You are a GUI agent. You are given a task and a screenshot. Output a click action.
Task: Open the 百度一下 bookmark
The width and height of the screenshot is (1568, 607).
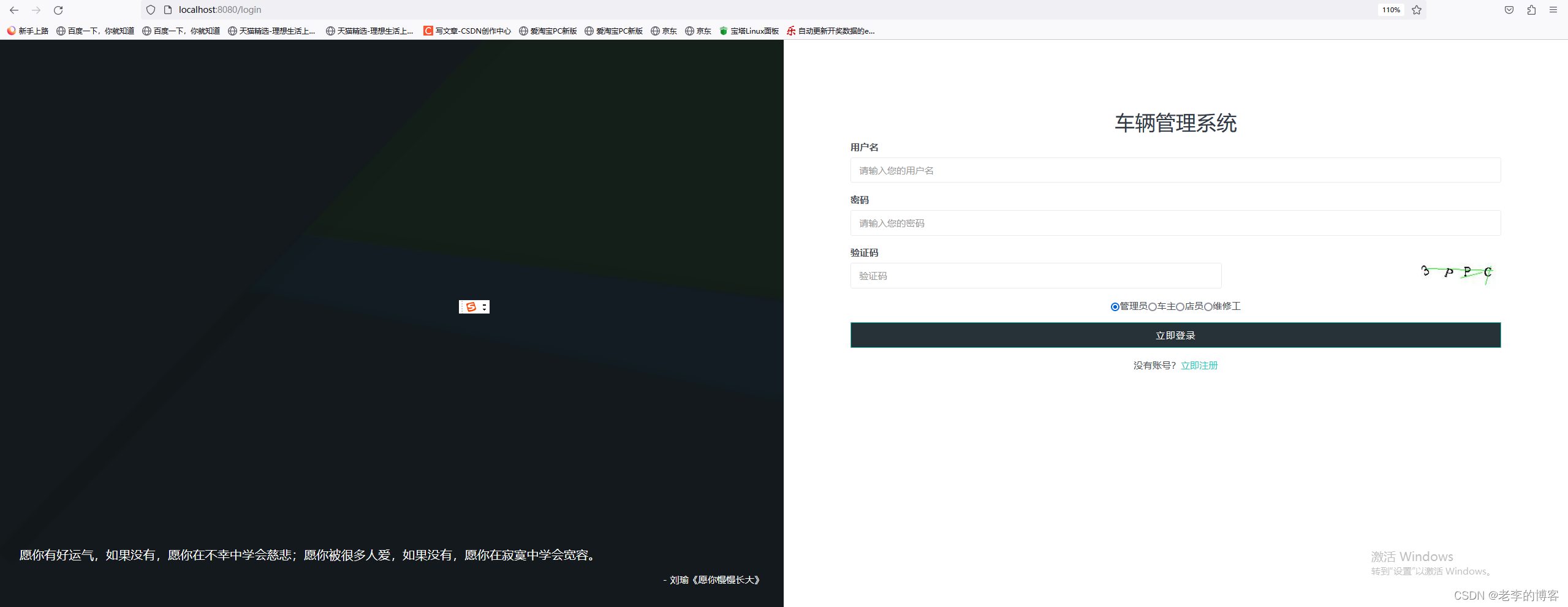(x=94, y=31)
